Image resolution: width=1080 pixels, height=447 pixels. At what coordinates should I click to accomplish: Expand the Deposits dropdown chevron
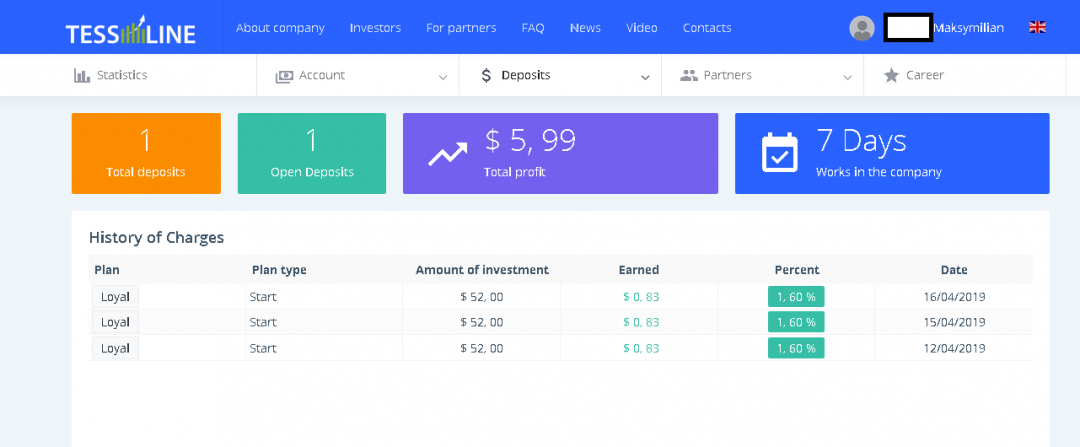[x=645, y=77]
